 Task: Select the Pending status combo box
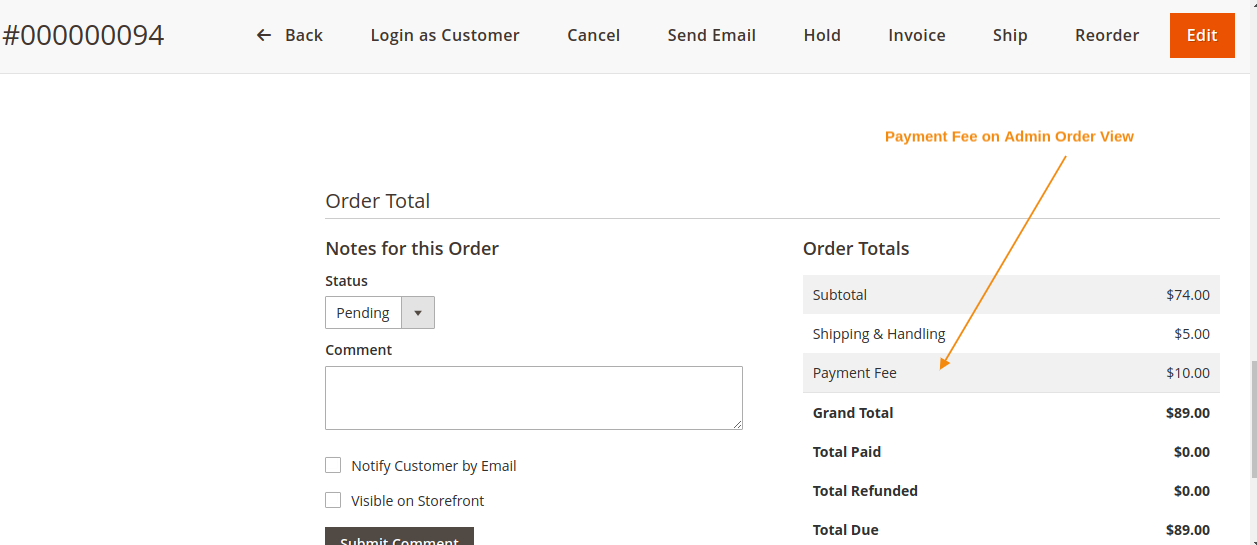pos(364,313)
